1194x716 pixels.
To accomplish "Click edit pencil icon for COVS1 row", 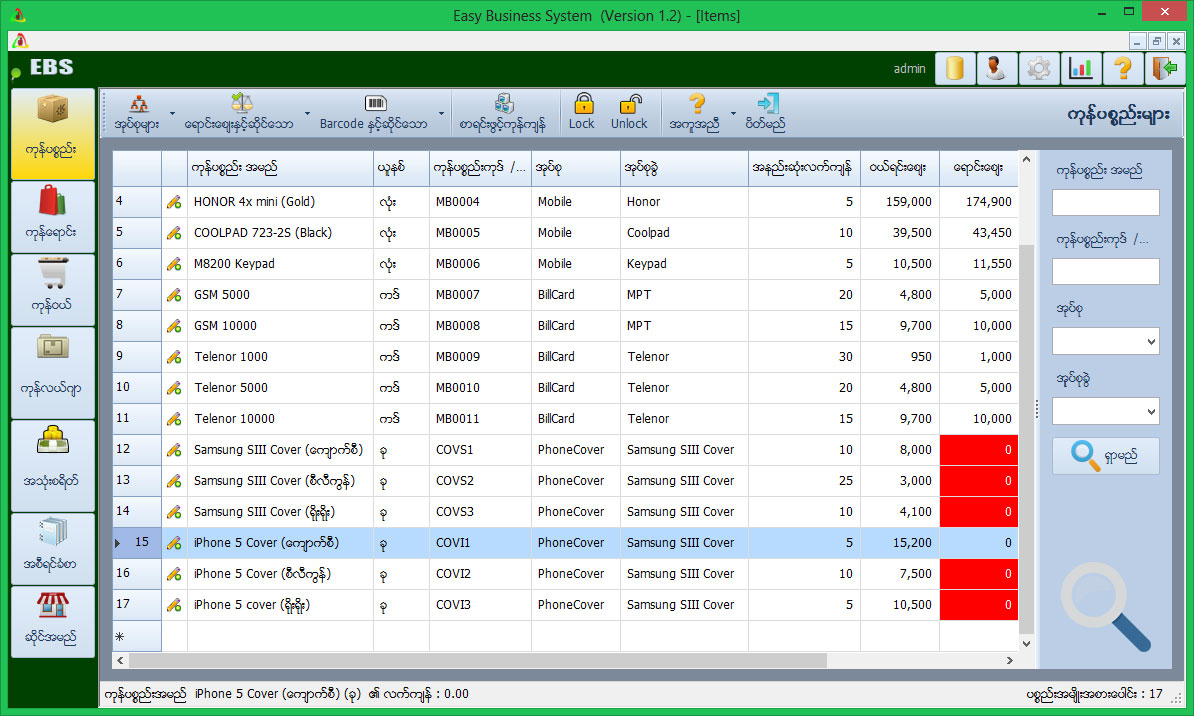I will coord(174,450).
